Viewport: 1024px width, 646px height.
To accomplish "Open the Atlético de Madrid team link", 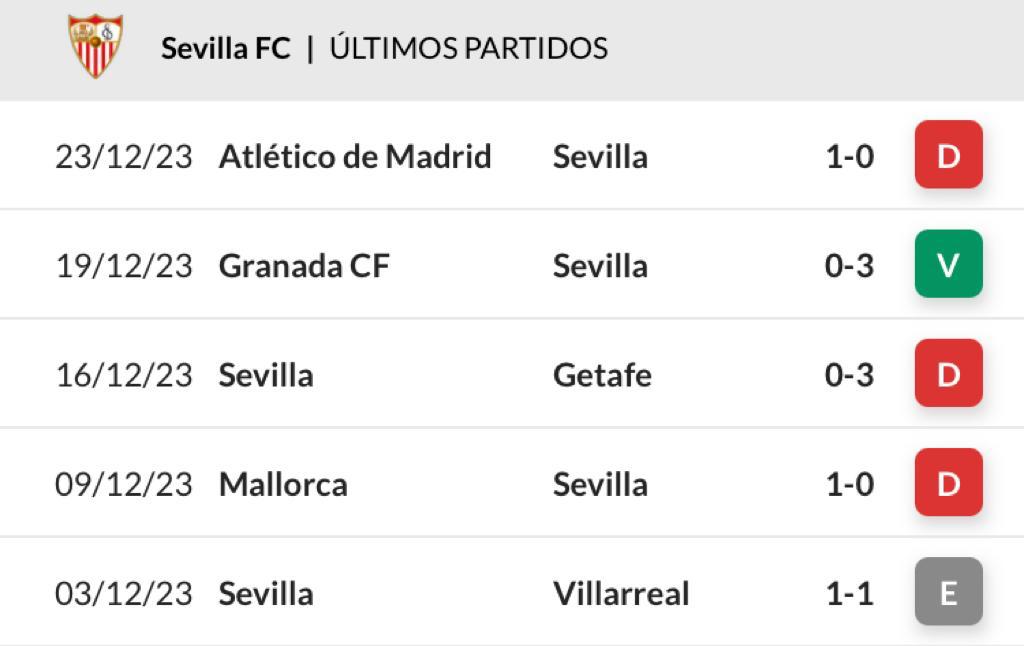I will pyautogui.click(x=355, y=157).
